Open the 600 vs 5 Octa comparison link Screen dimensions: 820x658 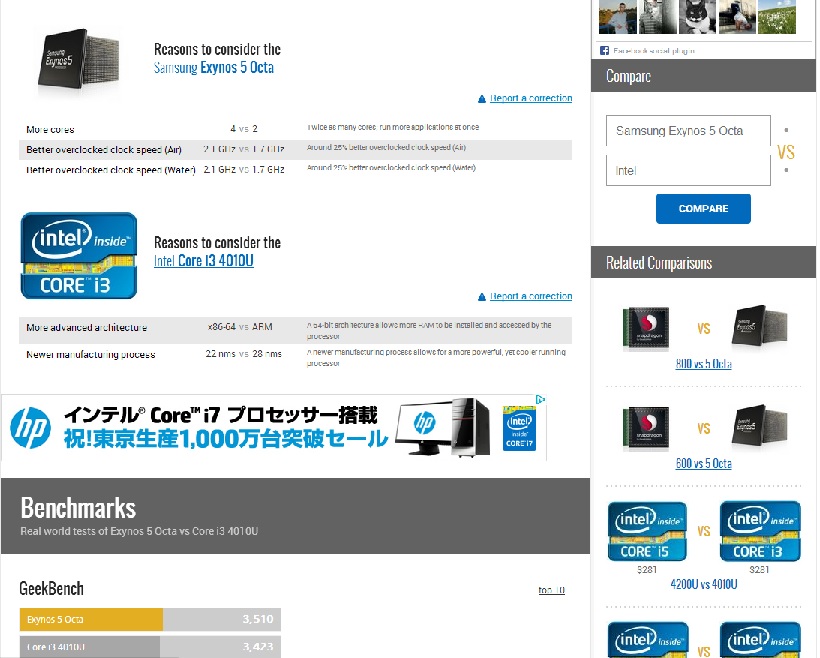(703, 463)
